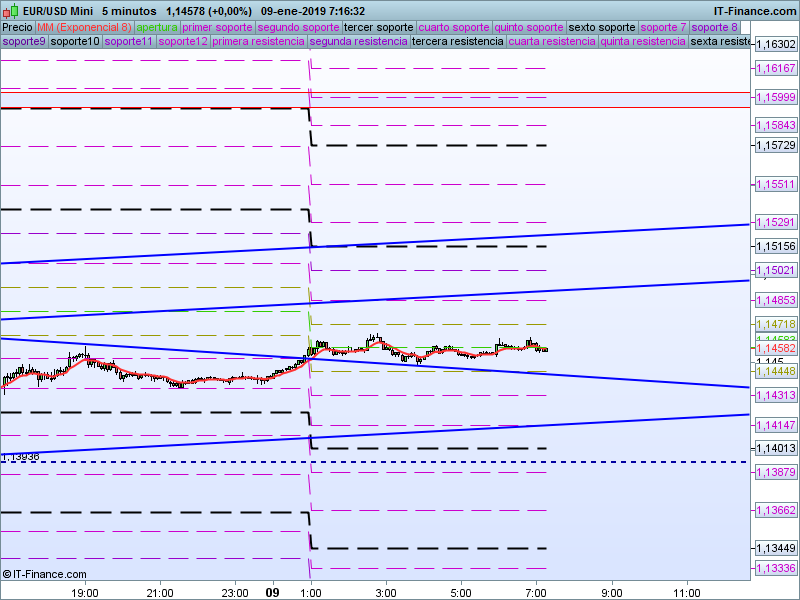Select the 'Precio' indicator label
This screenshot has height=600, width=800.
coord(17,27)
